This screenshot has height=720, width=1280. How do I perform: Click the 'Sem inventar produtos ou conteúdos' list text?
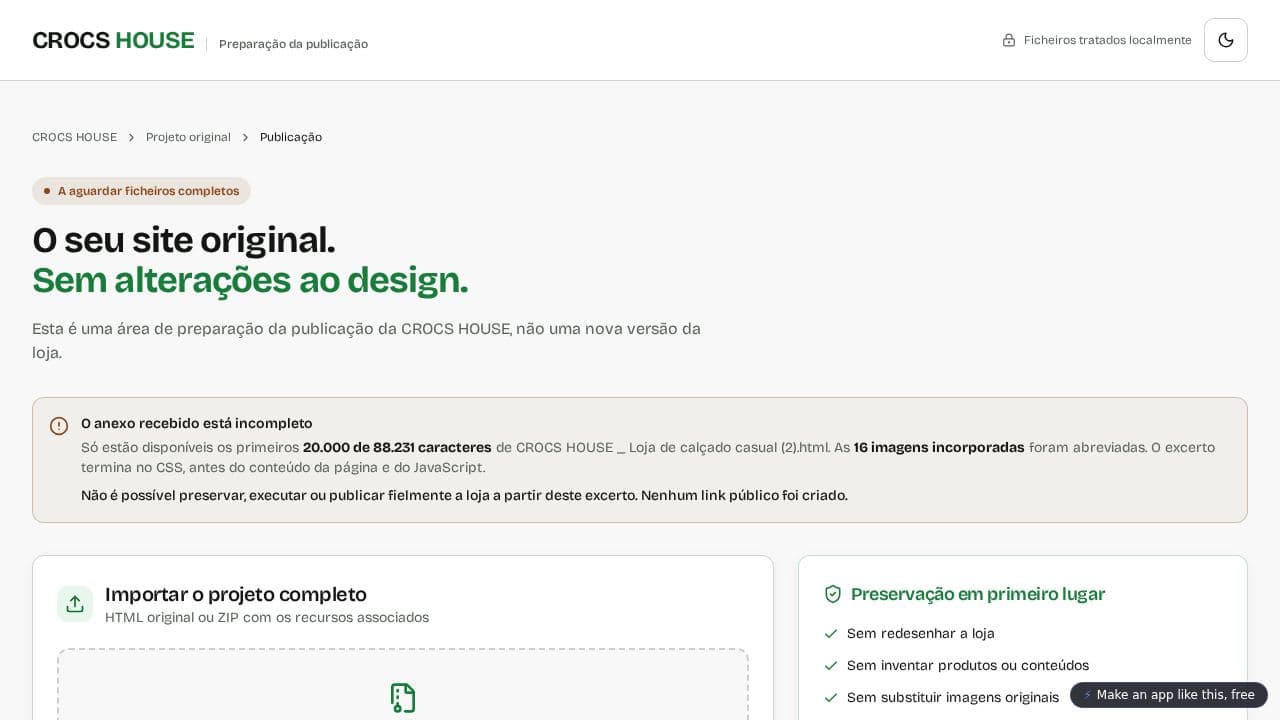click(968, 665)
